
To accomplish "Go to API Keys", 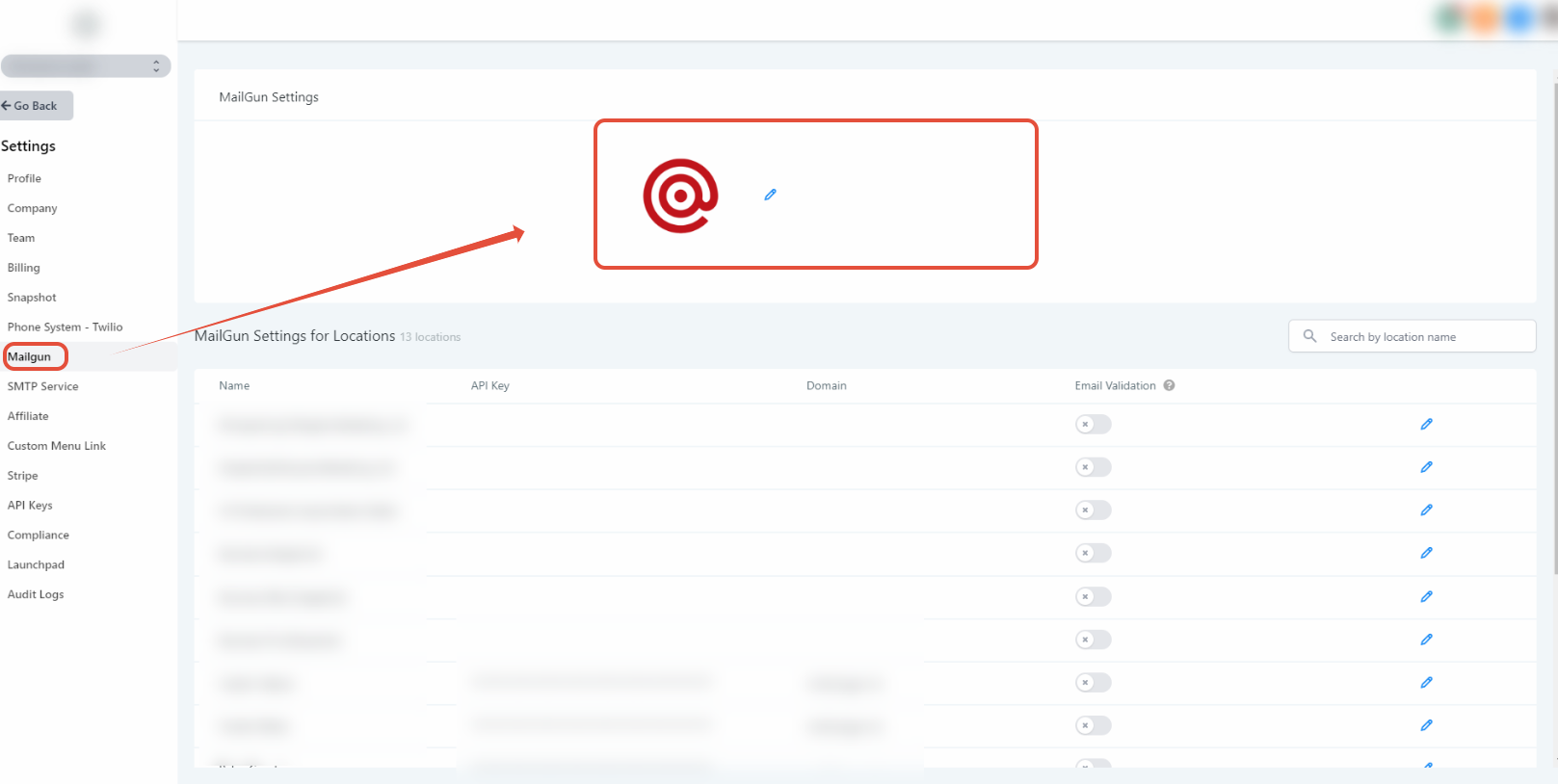I will coord(30,506).
